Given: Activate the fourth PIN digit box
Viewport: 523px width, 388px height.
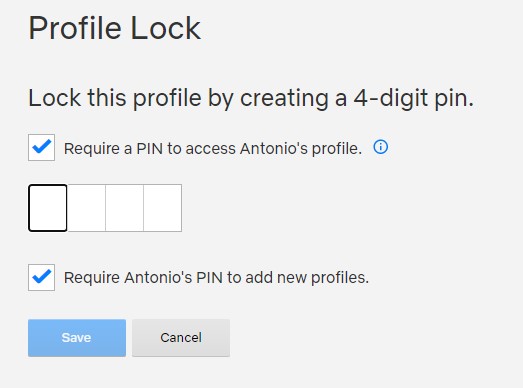Looking at the screenshot, I should point(163,208).
